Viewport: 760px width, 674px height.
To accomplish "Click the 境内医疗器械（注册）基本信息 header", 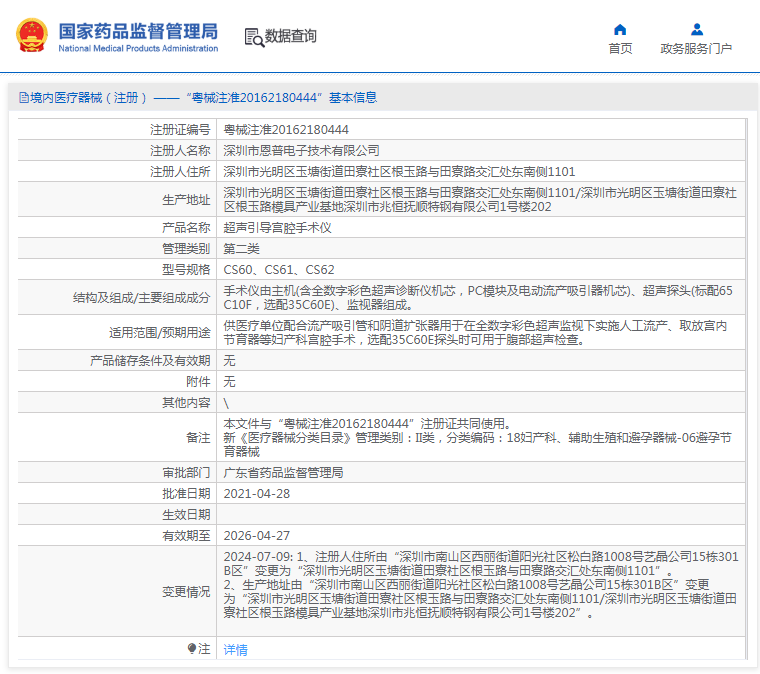I will click(198, 98).
